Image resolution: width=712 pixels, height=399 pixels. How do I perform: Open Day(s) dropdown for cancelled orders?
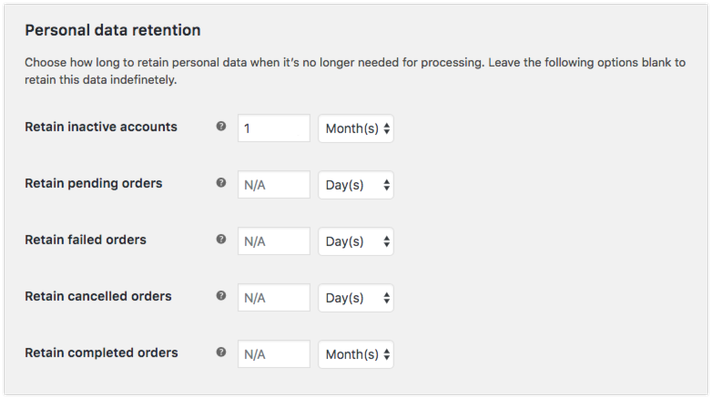tap(356, 298)
